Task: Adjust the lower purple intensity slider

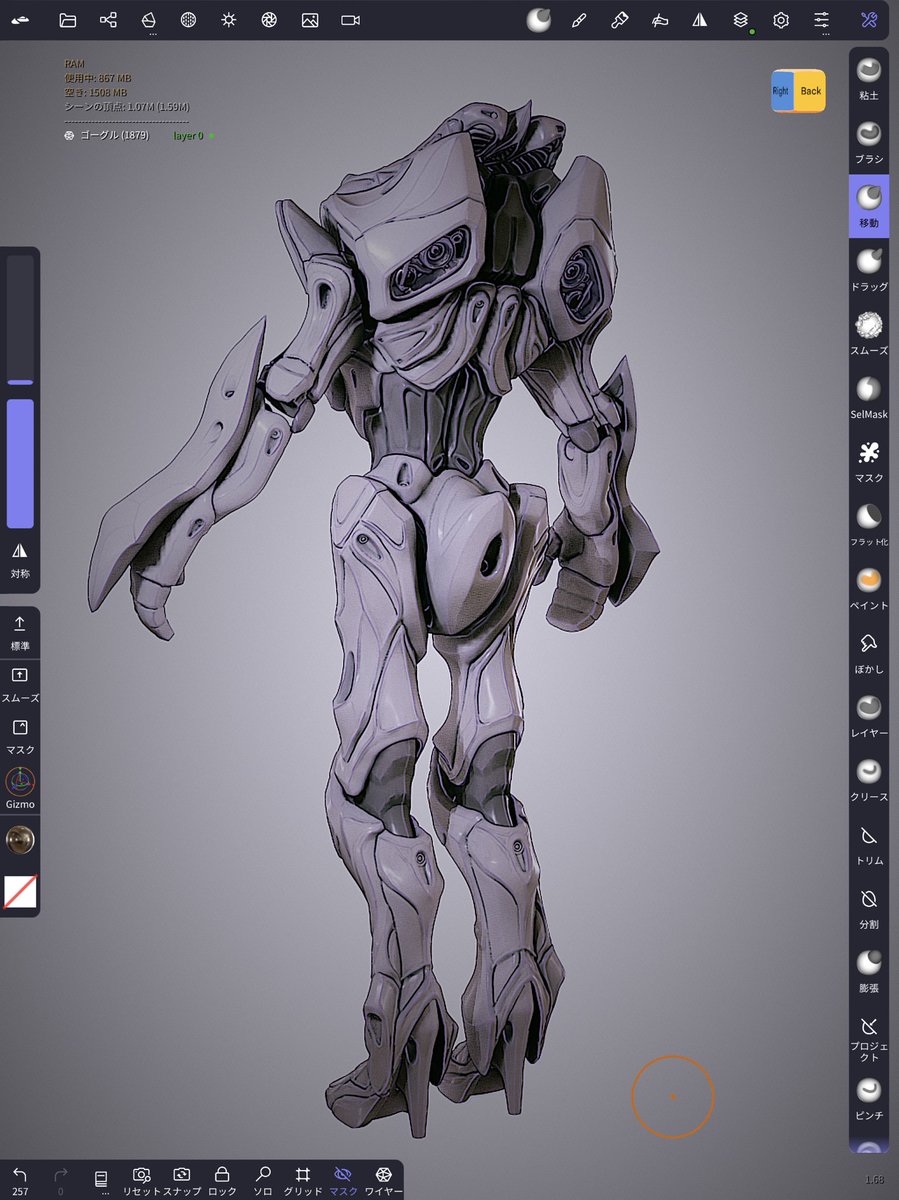Action: click(x=20, y=463)
